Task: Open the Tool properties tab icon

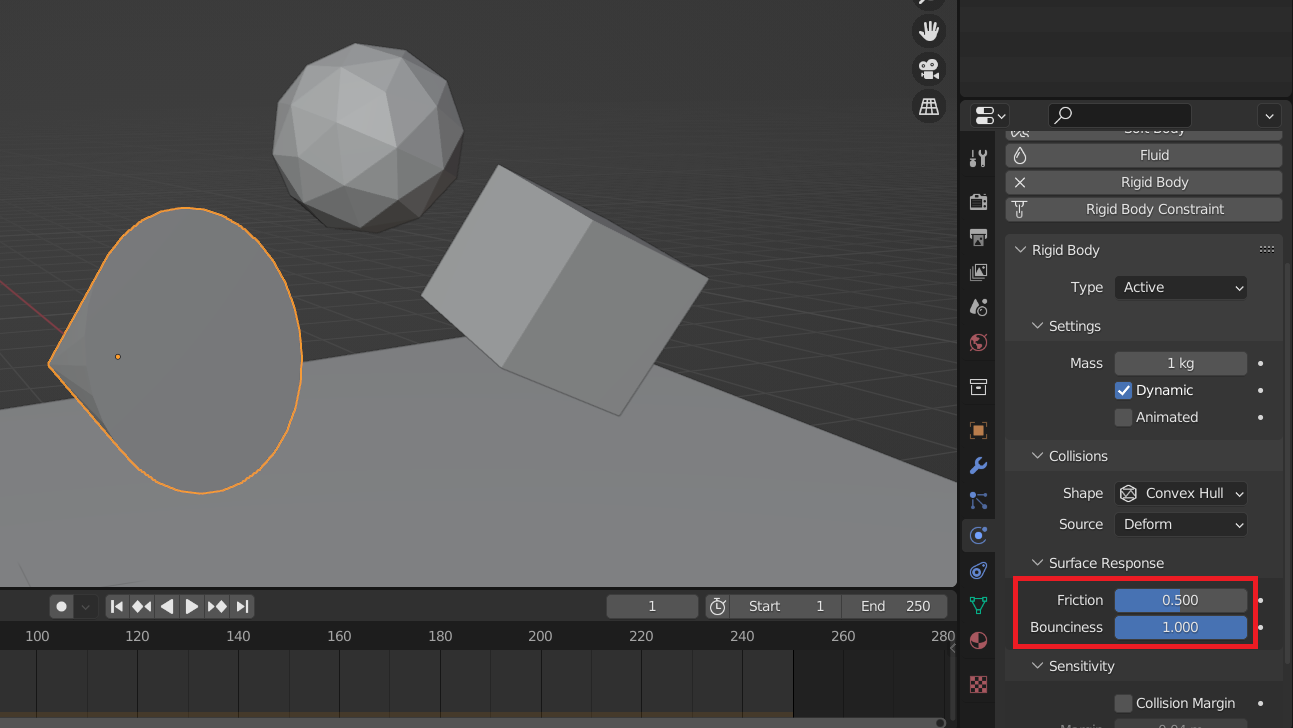Action: click(978, 158)
